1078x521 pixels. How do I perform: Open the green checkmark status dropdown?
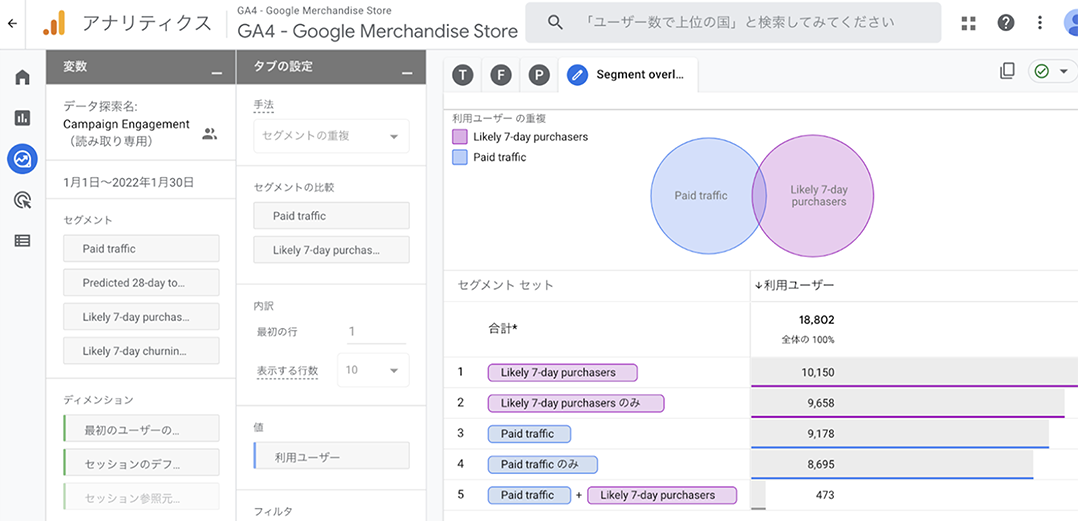1051,71
